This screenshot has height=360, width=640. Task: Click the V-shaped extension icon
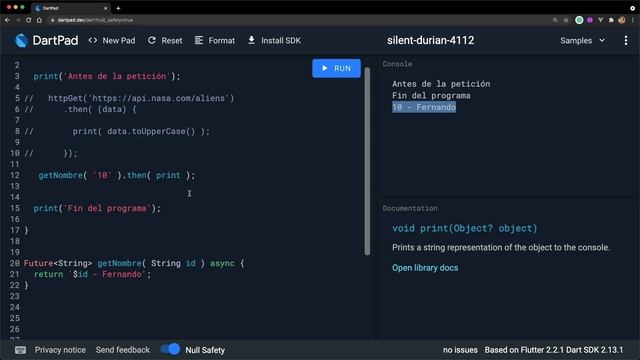click(x=600, y=20)
